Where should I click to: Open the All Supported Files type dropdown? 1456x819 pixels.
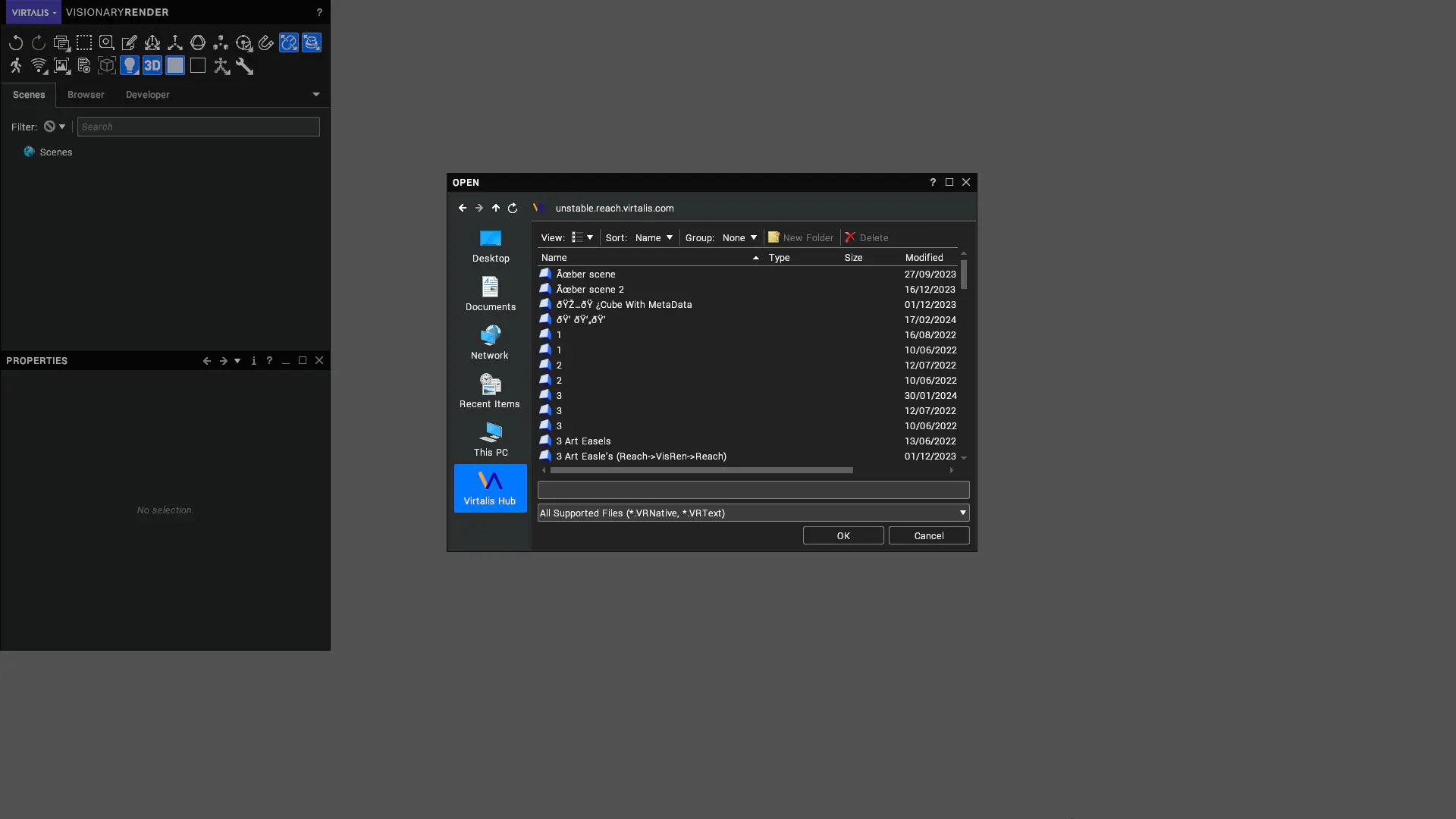tap(754, 513)
